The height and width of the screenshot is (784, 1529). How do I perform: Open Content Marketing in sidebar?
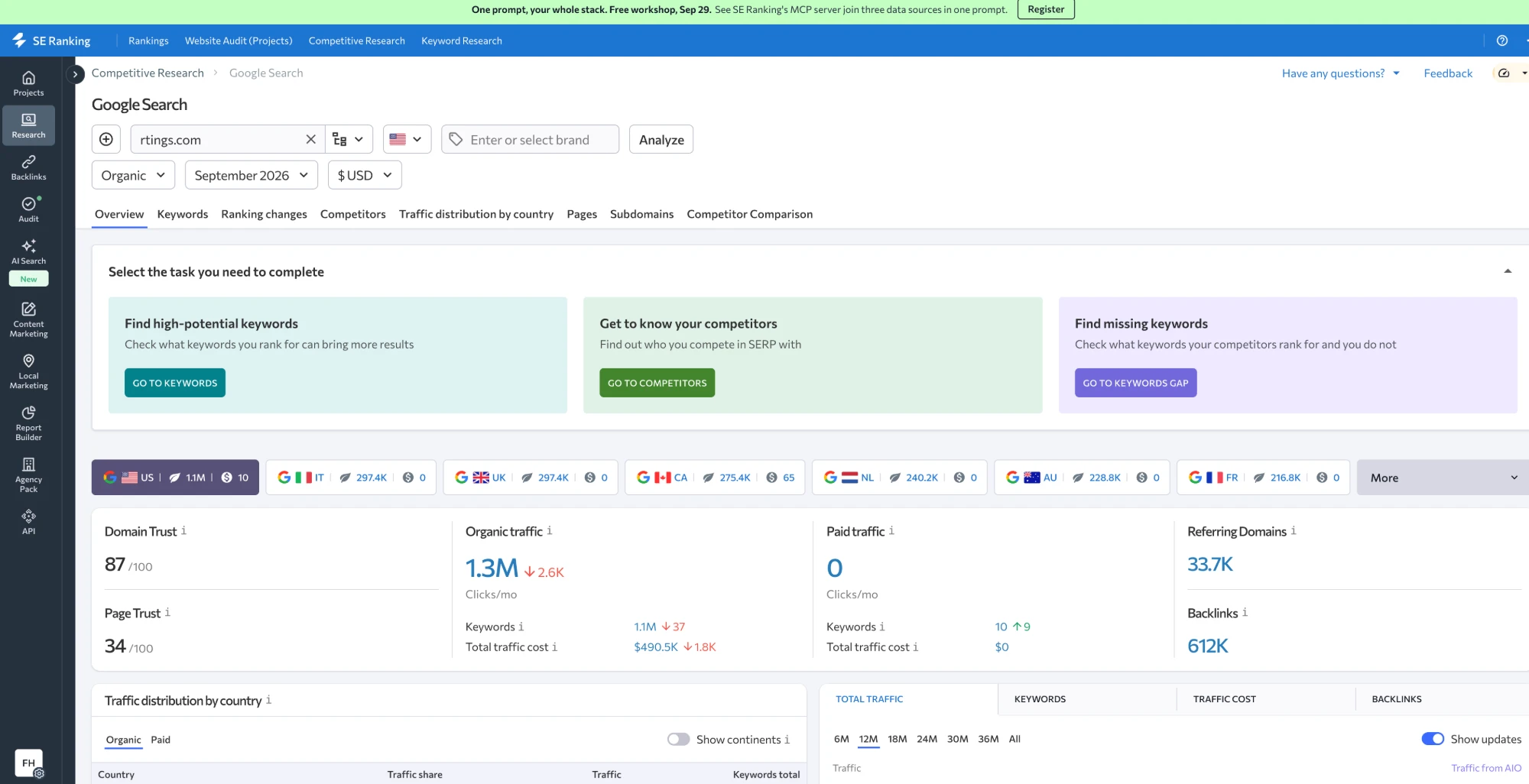[x=28, y=319]
